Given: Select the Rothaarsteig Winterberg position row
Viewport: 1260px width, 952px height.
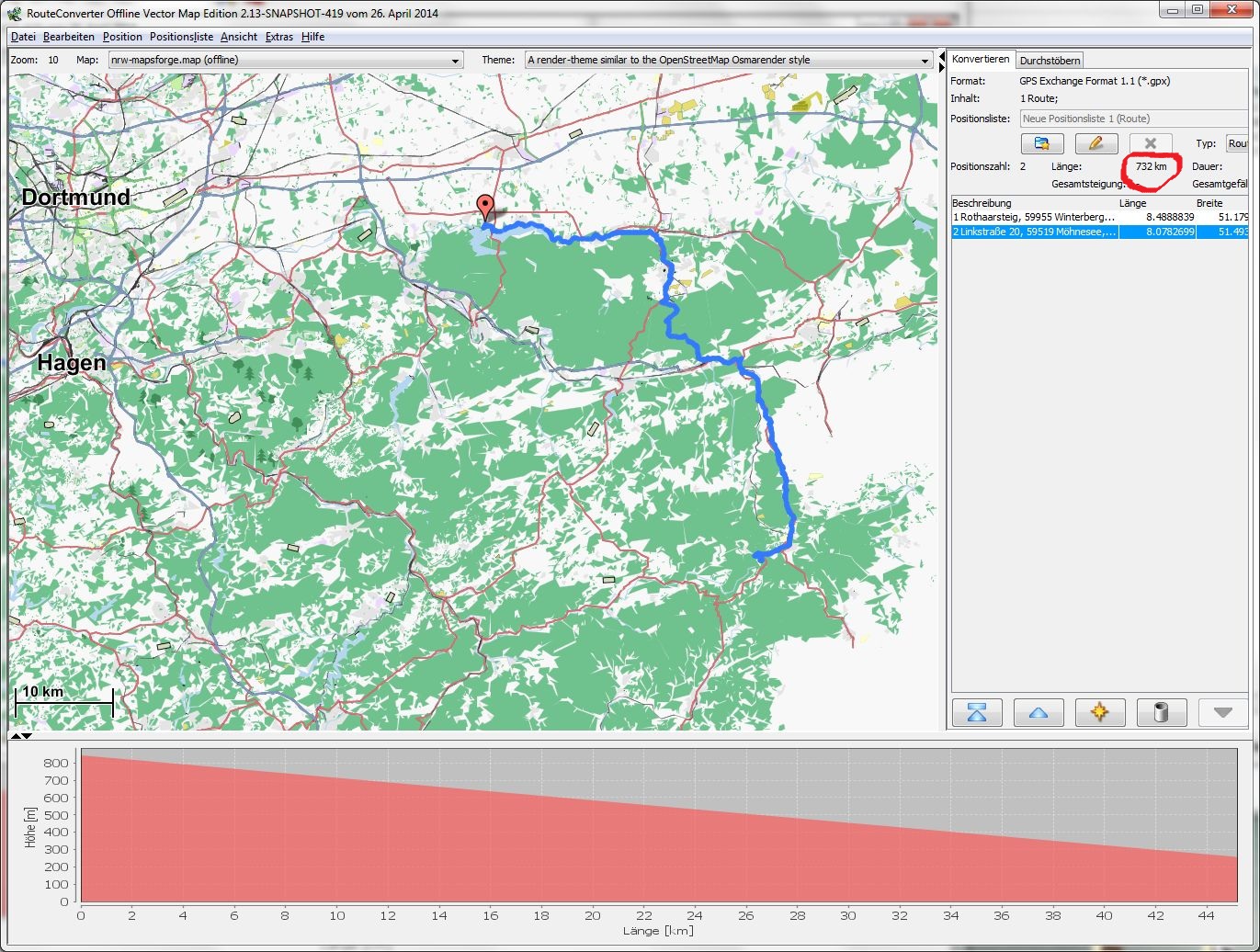Looking at the screenshot, I should 1034,217.
